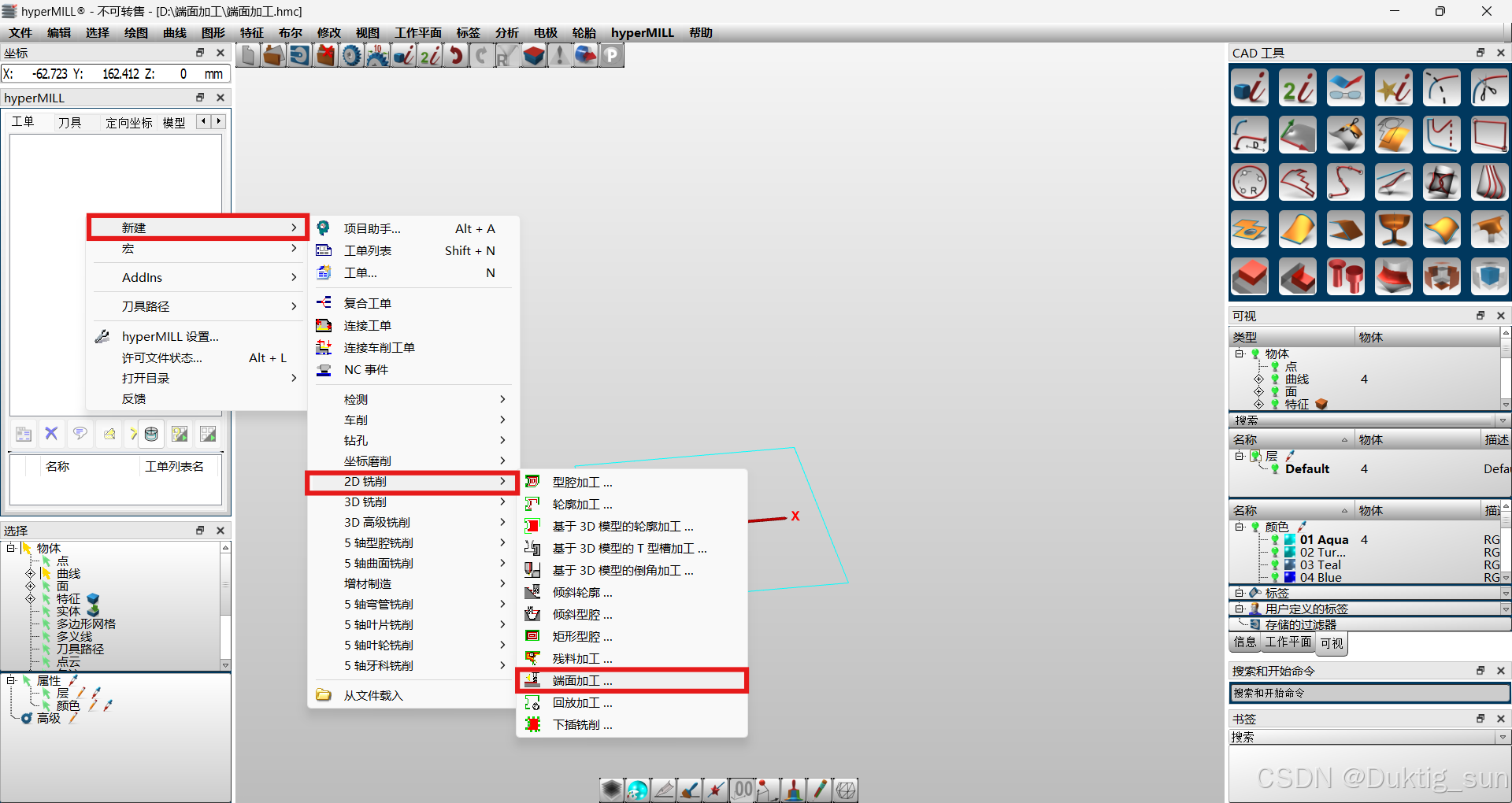Click the wrench icon beside hyperMILL 设置
Screen dimensions: 1512x803
pos(102,336)
